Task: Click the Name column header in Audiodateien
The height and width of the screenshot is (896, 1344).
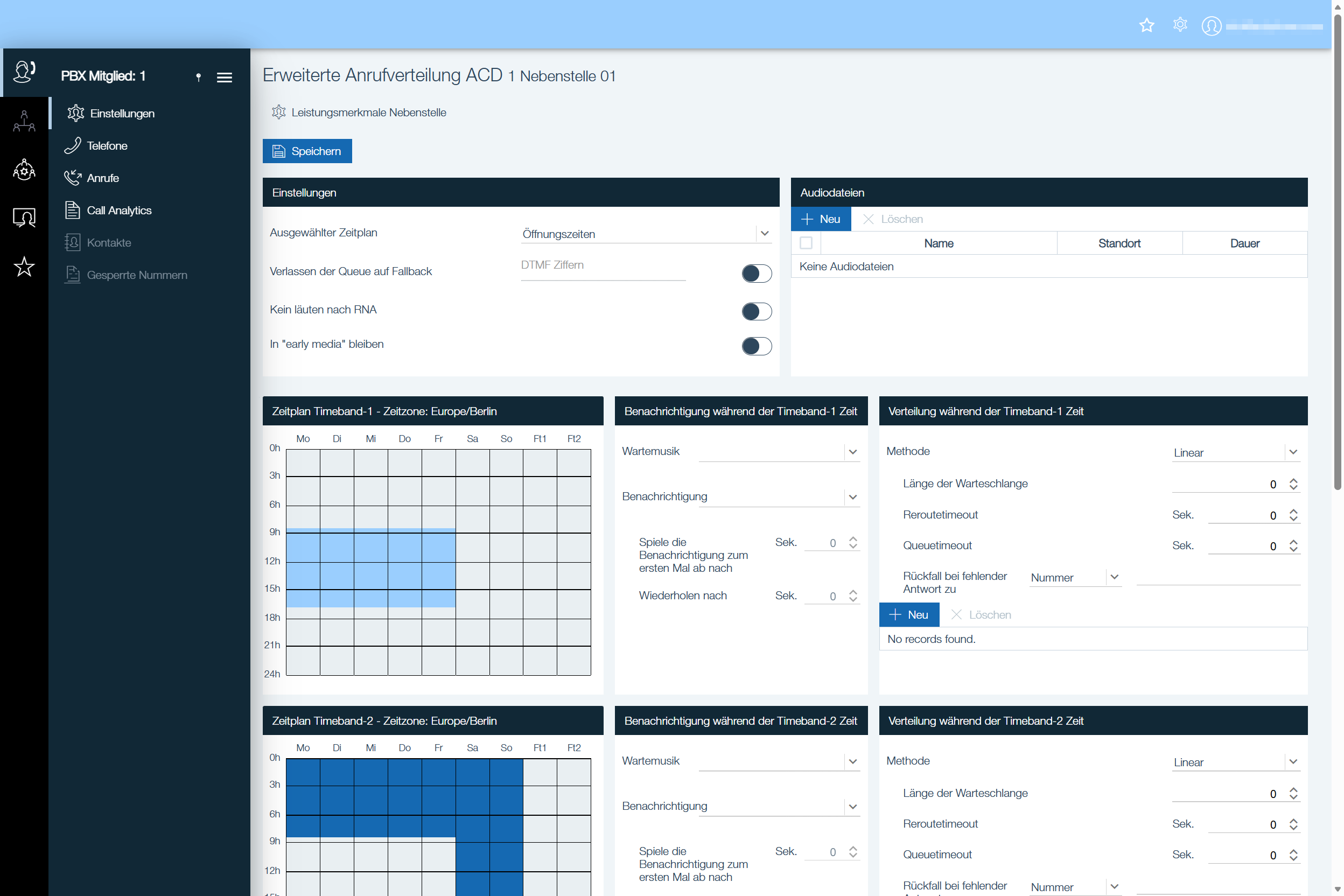Action: [x=939, y=243]
